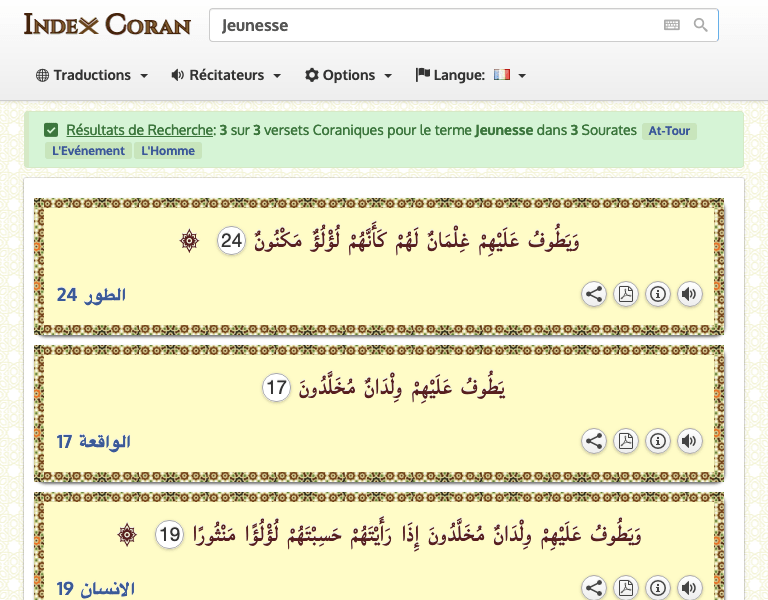Screen dimensions: 768x600
Task: Filter results by At-Tour sourate tag
Action: pos(669,131)
